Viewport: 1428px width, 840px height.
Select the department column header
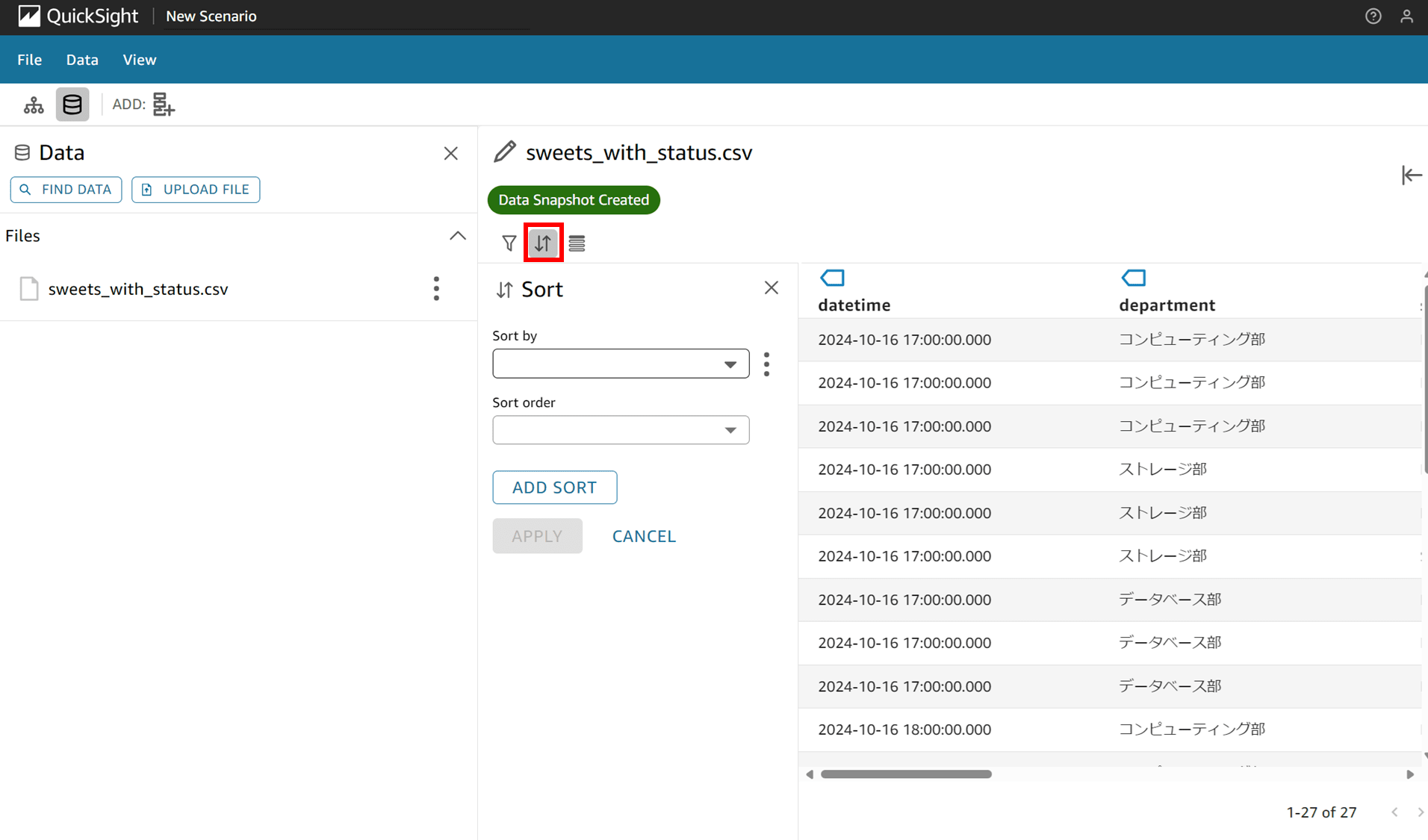[x=1167, y=305]
